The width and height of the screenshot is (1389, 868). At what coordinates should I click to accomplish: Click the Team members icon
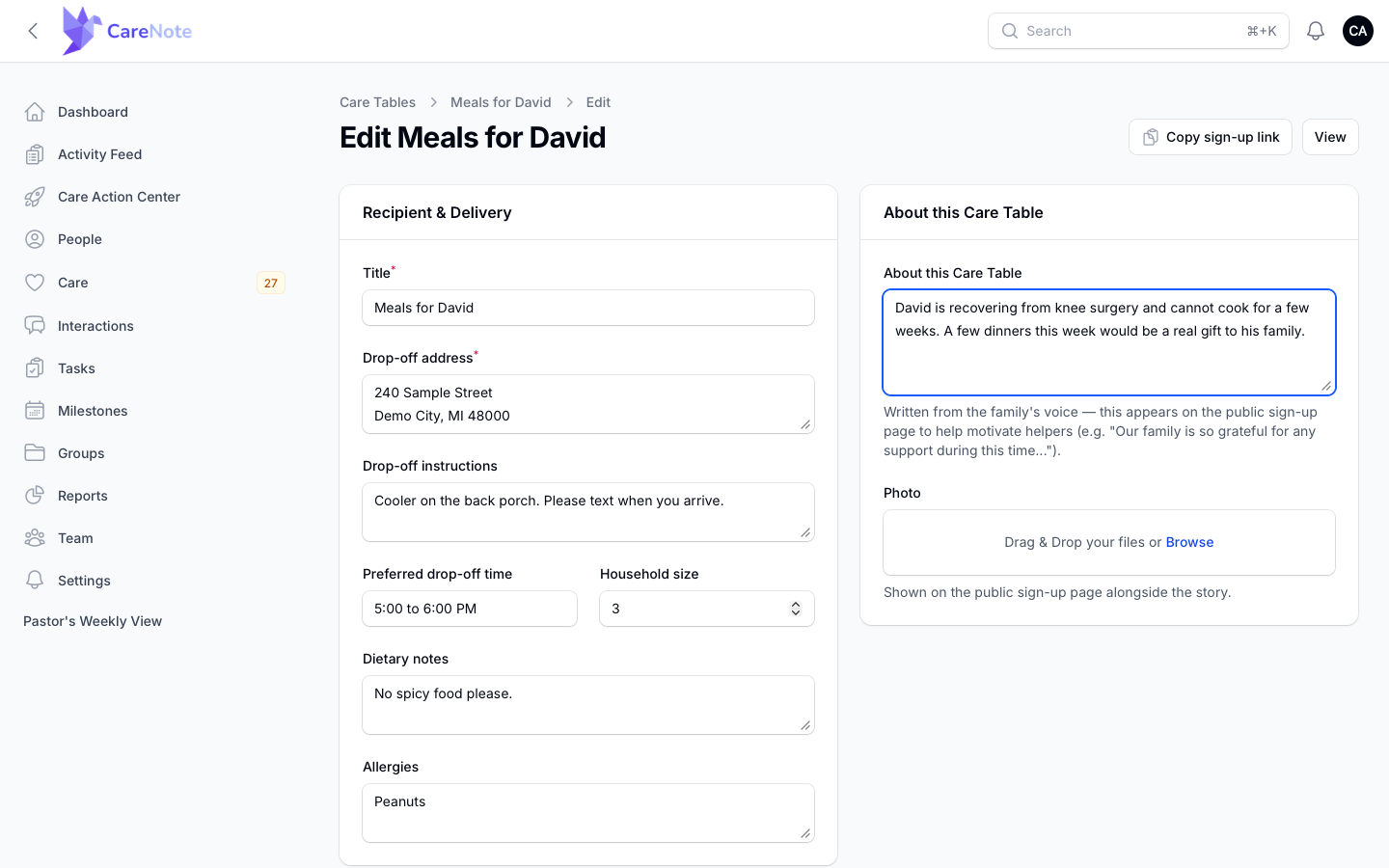35,538
